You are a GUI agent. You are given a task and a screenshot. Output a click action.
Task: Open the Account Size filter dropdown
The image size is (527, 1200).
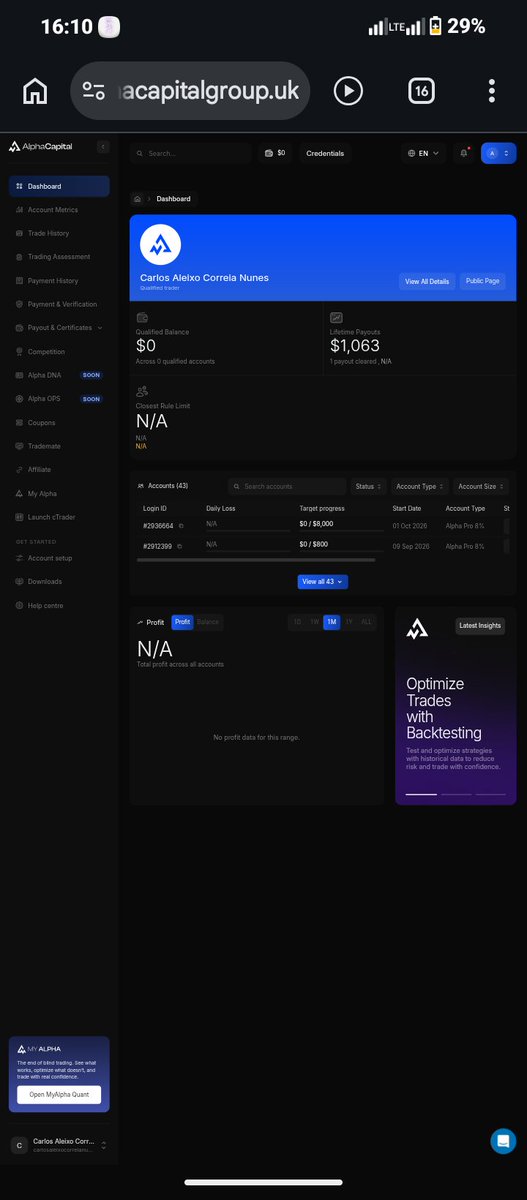click(480, 486)
